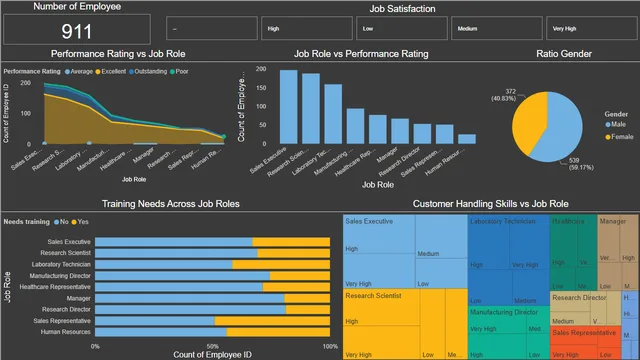This screenshot has height=360, width=640.
Task: Click the 539 (59.17%) pie label
Action: pyautogui.click(x=581, y=164)
